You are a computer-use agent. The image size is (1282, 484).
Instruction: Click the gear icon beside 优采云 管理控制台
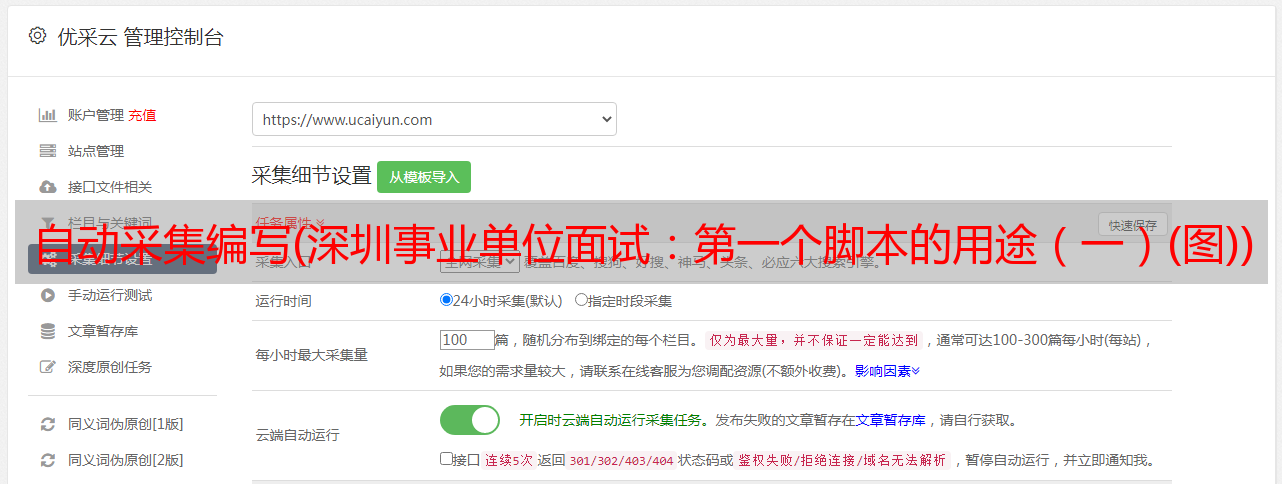tap(37, 36)
